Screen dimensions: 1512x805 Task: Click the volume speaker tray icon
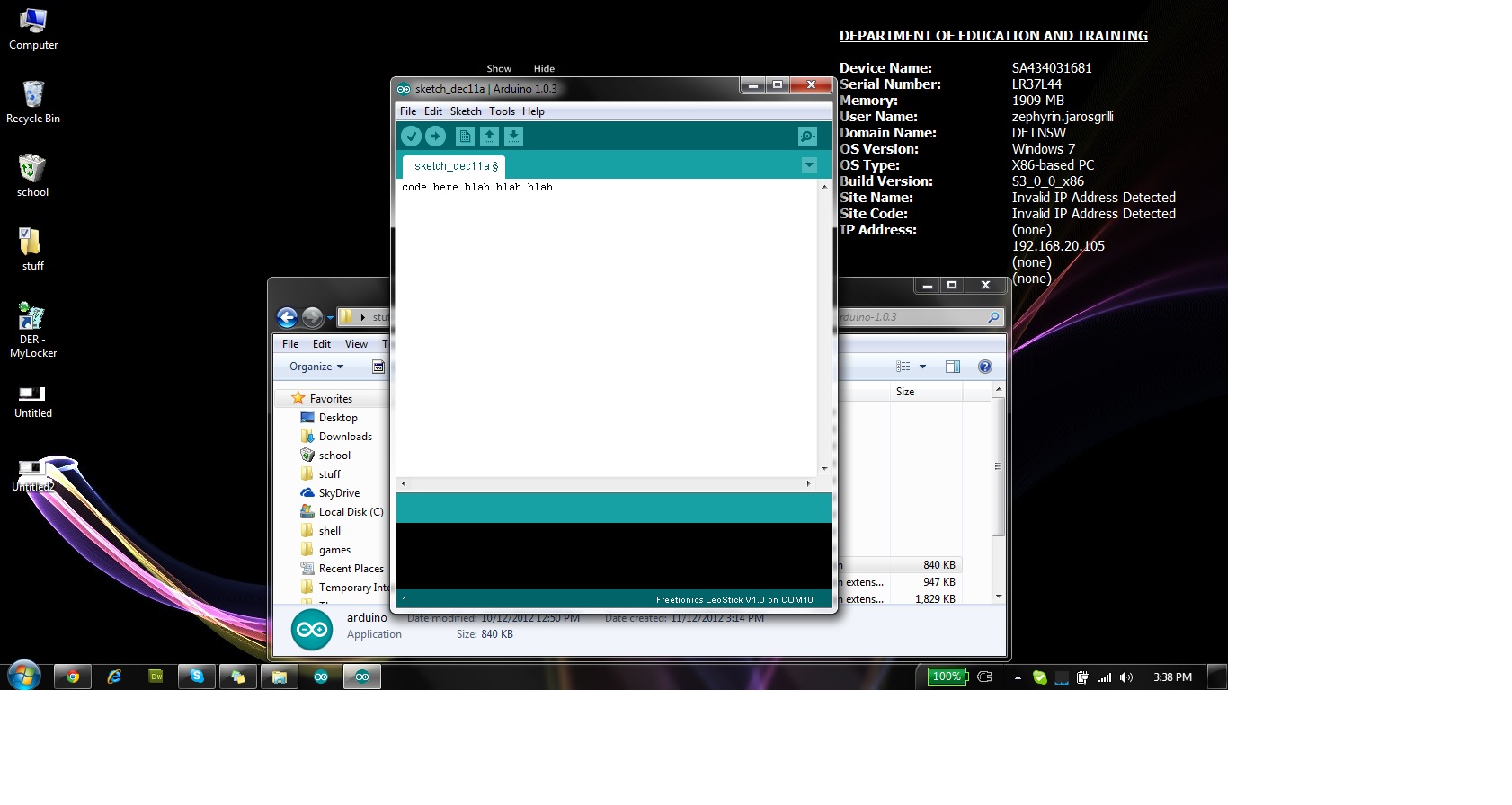1126,677
